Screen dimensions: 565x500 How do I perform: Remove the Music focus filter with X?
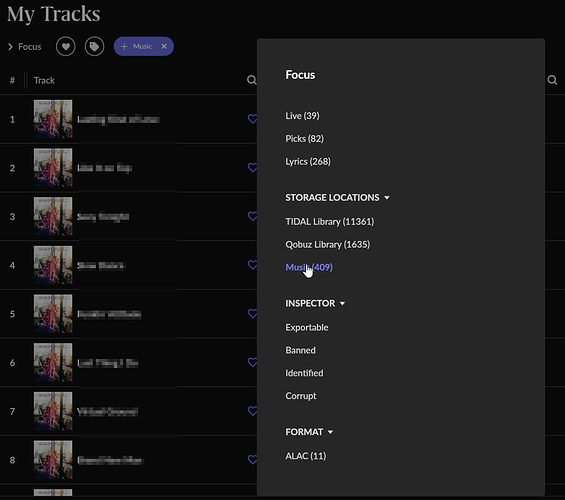(x=164, y=46)
